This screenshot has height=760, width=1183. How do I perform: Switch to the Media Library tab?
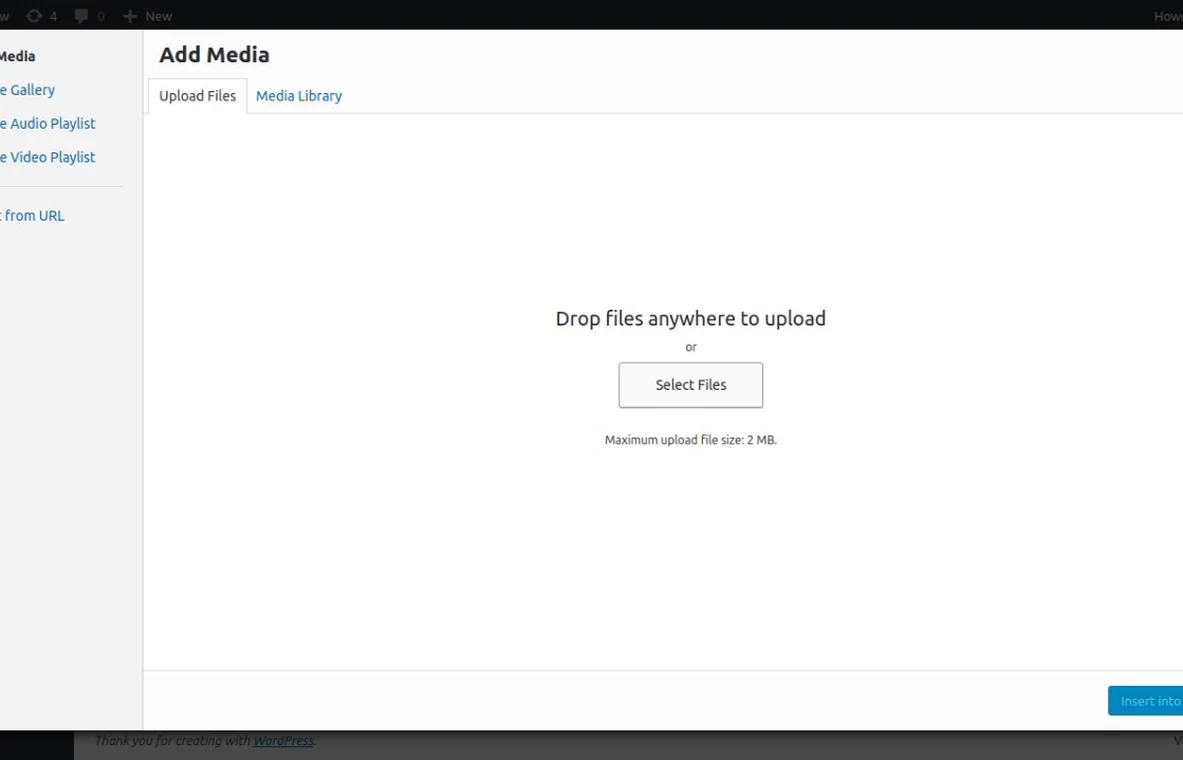coord(299,96)
